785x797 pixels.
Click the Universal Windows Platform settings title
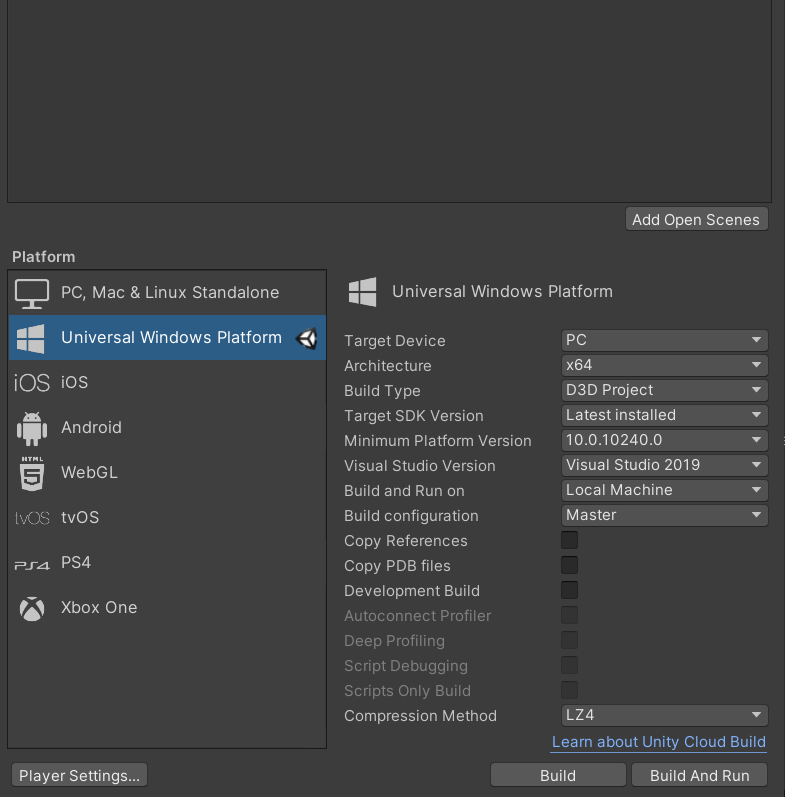[502, 292]
